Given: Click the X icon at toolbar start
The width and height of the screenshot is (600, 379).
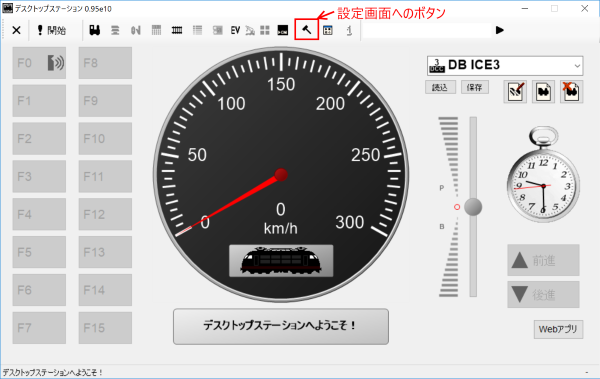Looking at the screenshot, I should coord(16,30).
